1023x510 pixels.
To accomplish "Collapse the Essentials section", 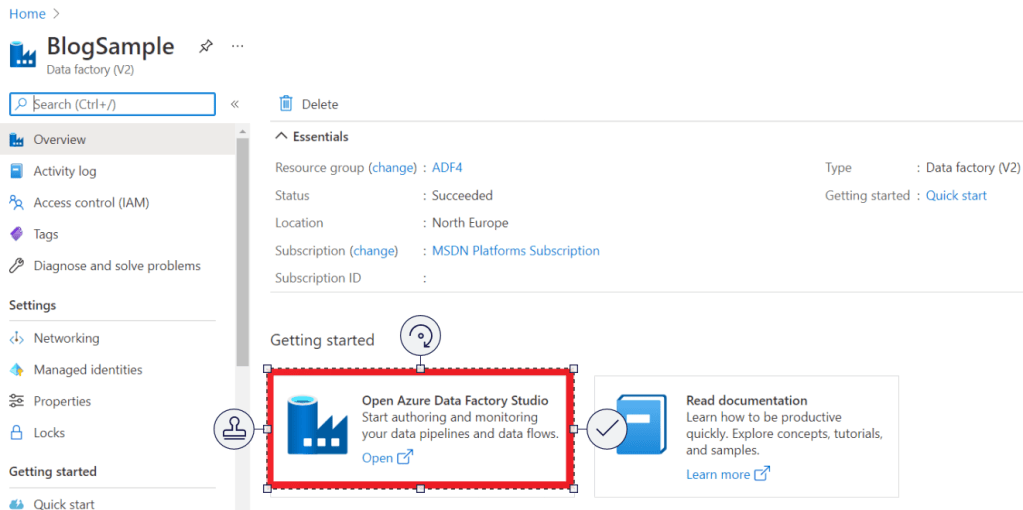I will click(281, 137).
